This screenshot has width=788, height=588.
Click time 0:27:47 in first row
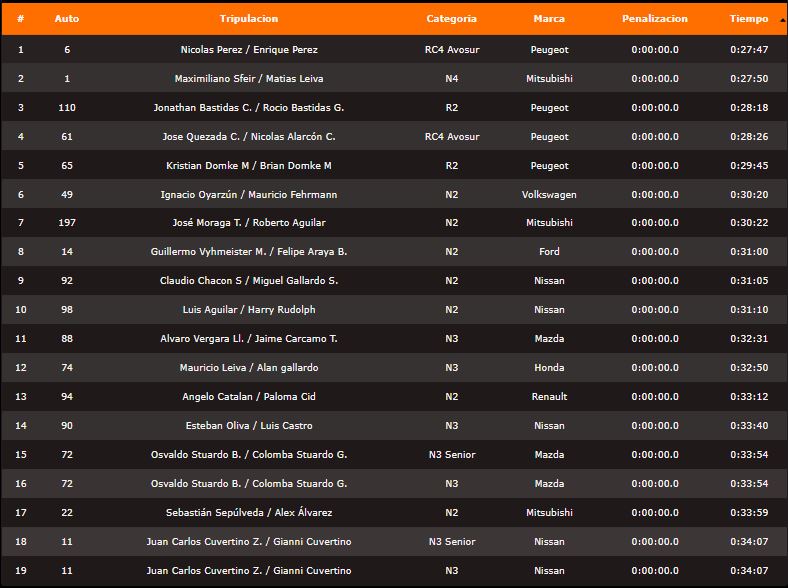[749, 50]
